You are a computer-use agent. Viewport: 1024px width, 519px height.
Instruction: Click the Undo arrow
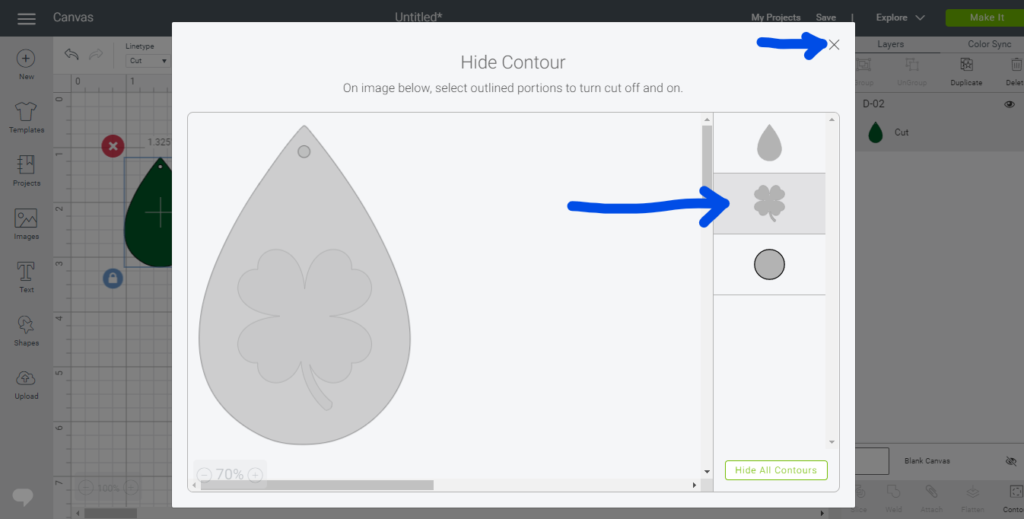pos(71,54)
